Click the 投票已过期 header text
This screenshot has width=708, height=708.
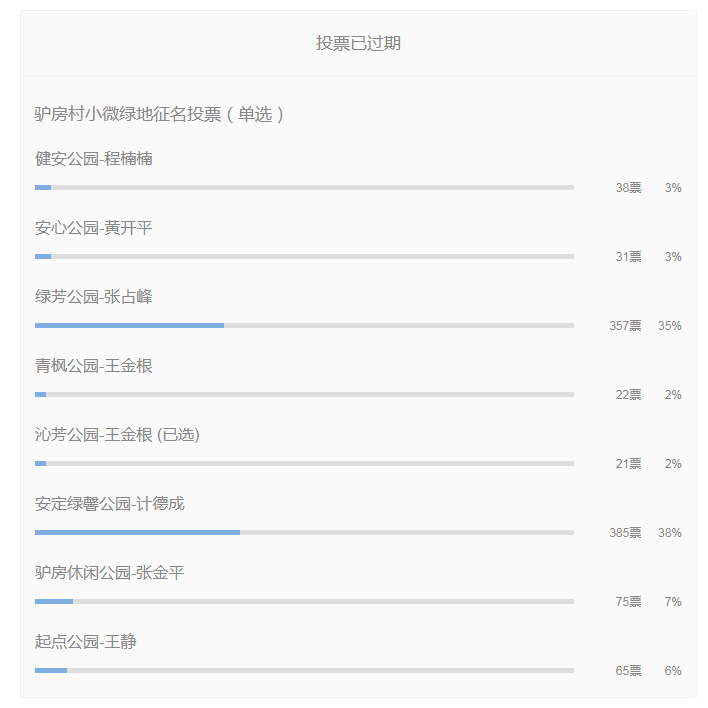[x=358, y=43]
